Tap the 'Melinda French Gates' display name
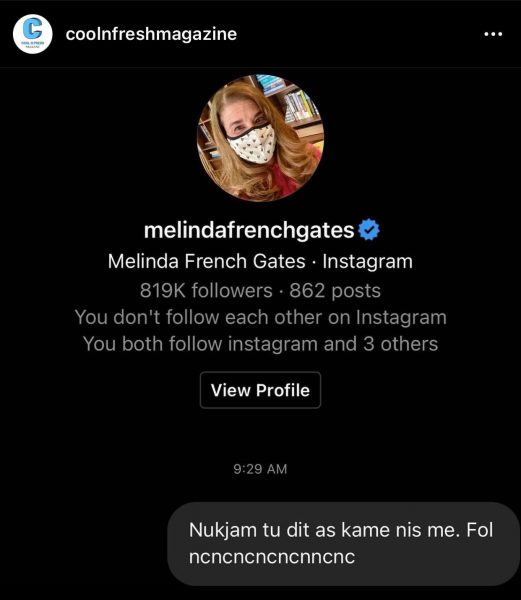521x600 pixels. coord(207,262)
